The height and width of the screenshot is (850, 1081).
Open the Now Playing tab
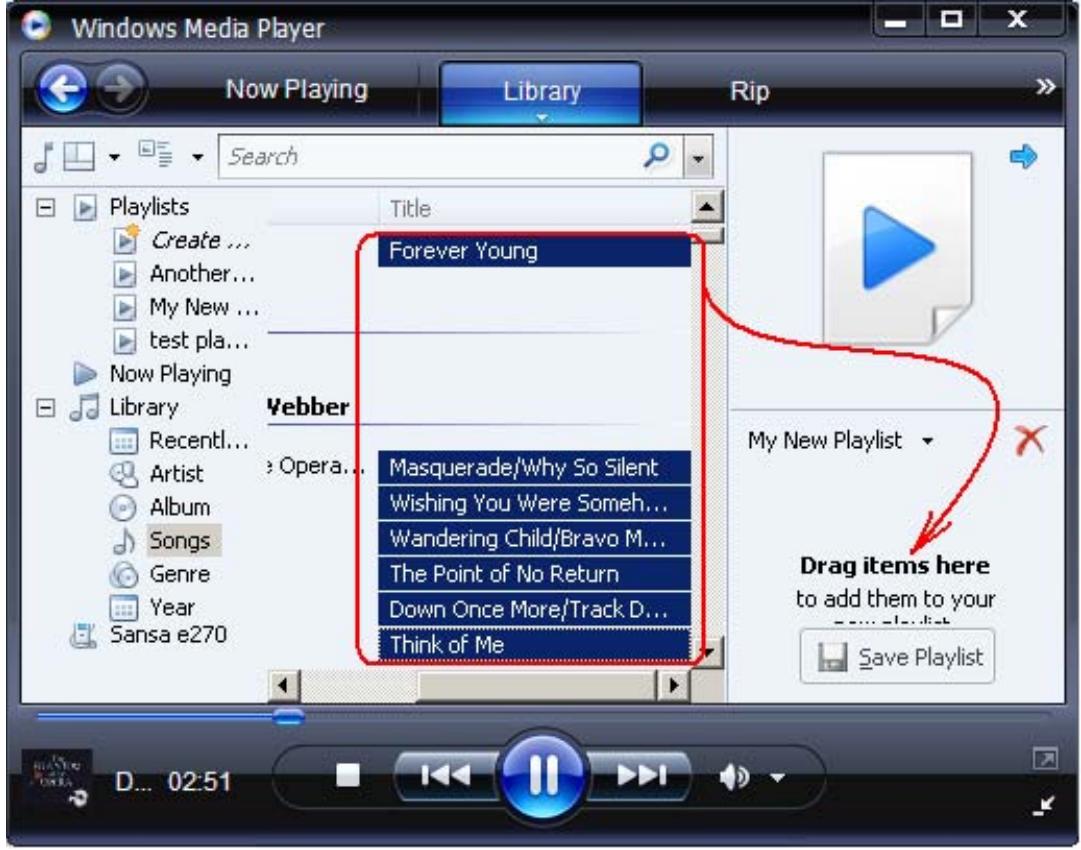click(296, 89)
